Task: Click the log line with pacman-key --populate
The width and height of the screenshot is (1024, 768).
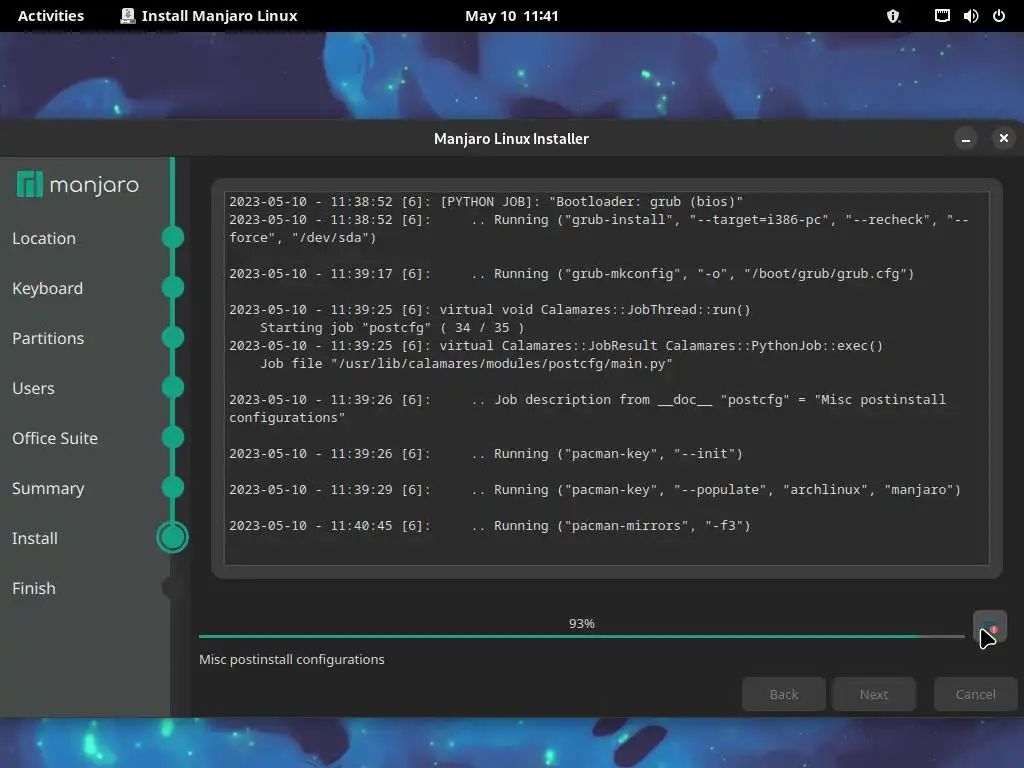Action: (x=595, y=490)
